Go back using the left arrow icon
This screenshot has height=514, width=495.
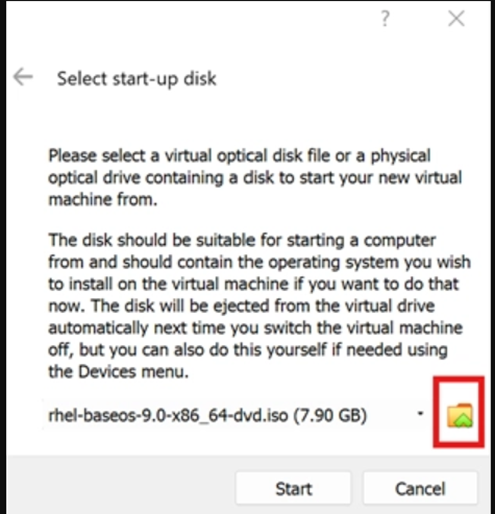tap(23, 77)
